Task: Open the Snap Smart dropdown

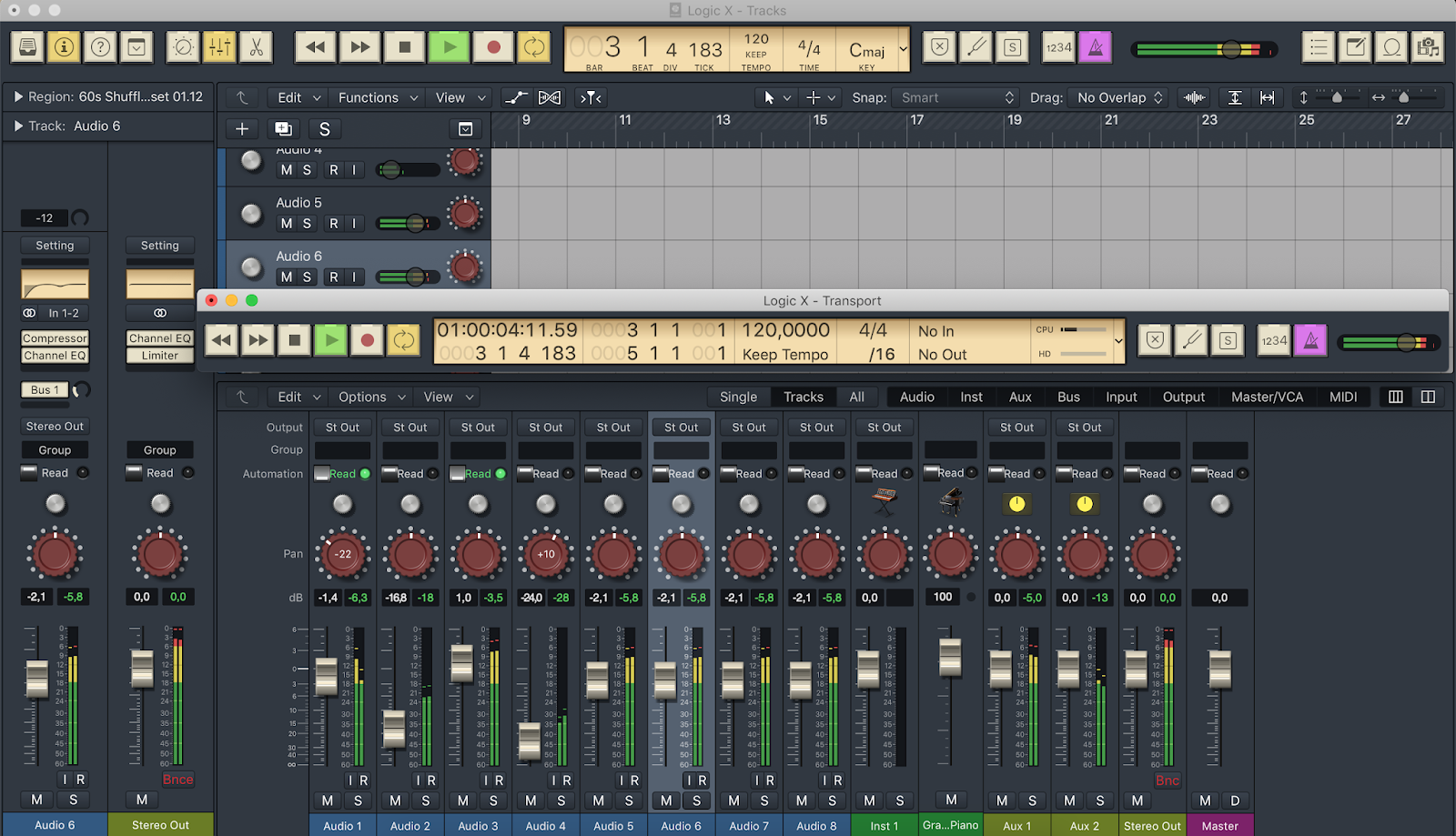Action: point(956,97)
